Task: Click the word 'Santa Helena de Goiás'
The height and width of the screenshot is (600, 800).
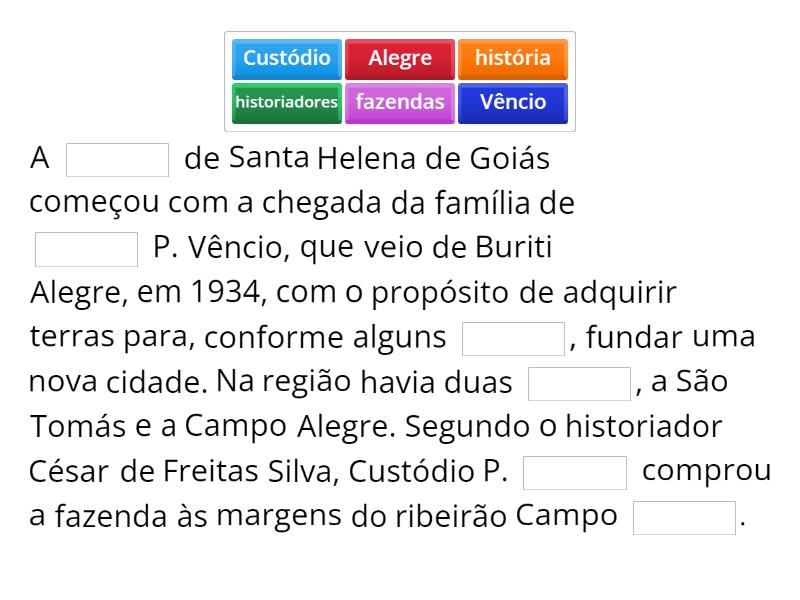Action: click(389, 159)
